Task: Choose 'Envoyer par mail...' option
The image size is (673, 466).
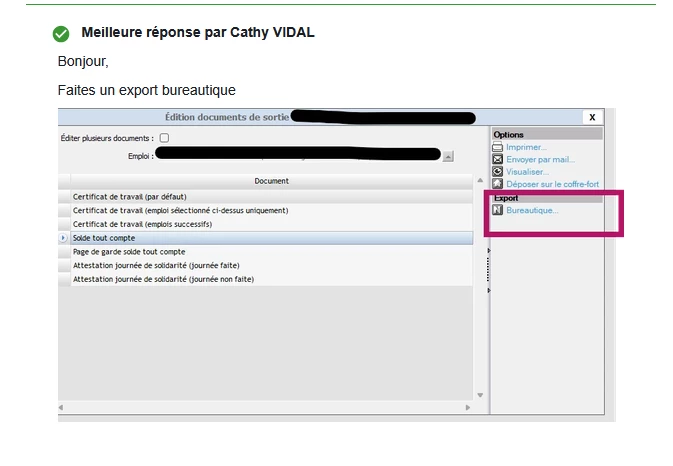Action: coord(540,160)
